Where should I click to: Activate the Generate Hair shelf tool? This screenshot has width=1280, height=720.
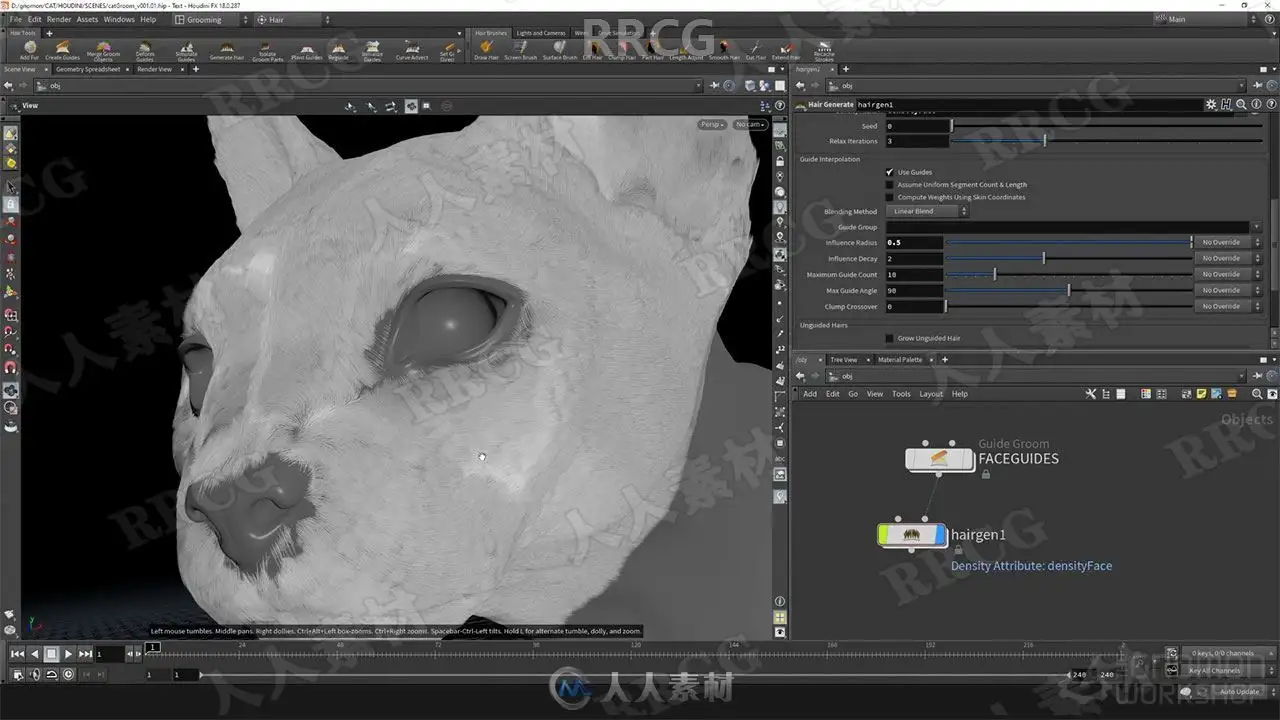click(226, 50)
